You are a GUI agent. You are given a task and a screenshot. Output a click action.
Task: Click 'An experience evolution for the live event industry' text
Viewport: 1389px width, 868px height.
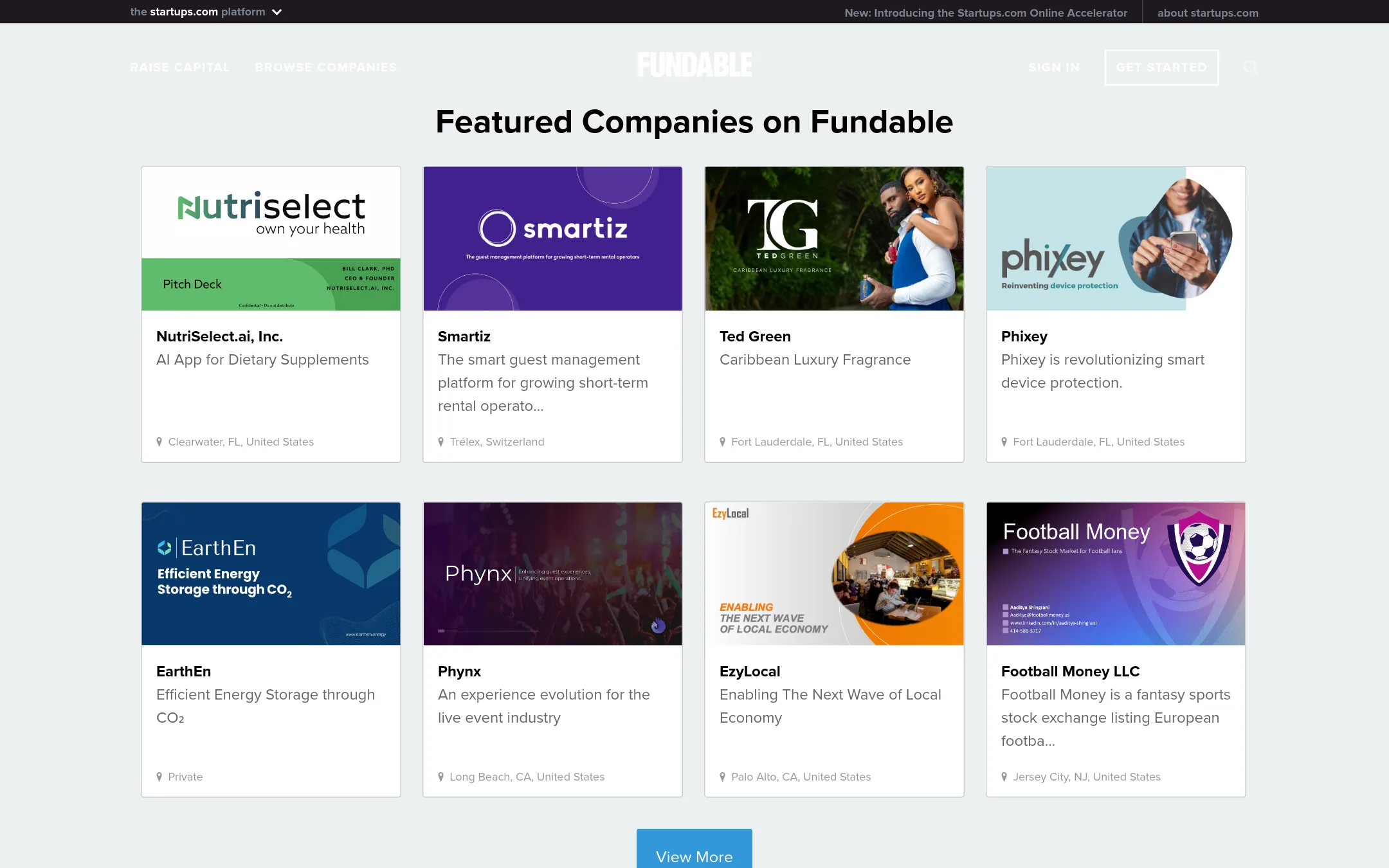click(x=544, y=706)
